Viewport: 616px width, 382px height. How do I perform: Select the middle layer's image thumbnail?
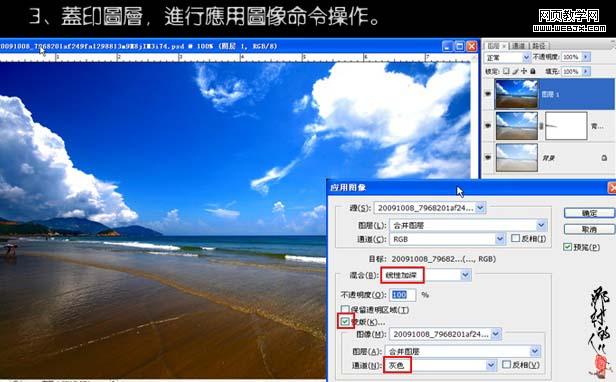pos(516,126)
